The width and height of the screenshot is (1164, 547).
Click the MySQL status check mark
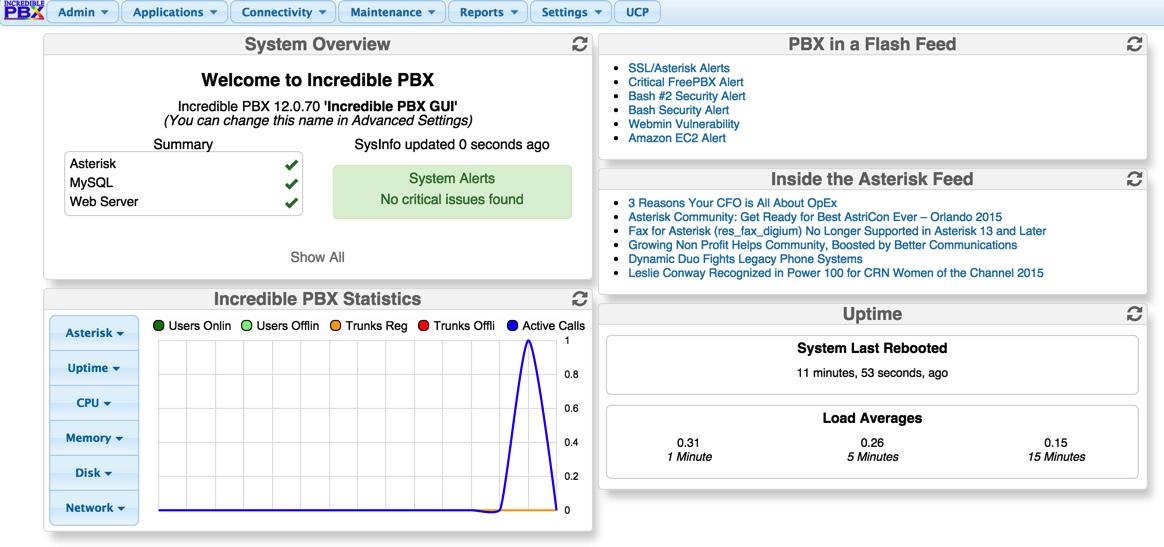291,183
